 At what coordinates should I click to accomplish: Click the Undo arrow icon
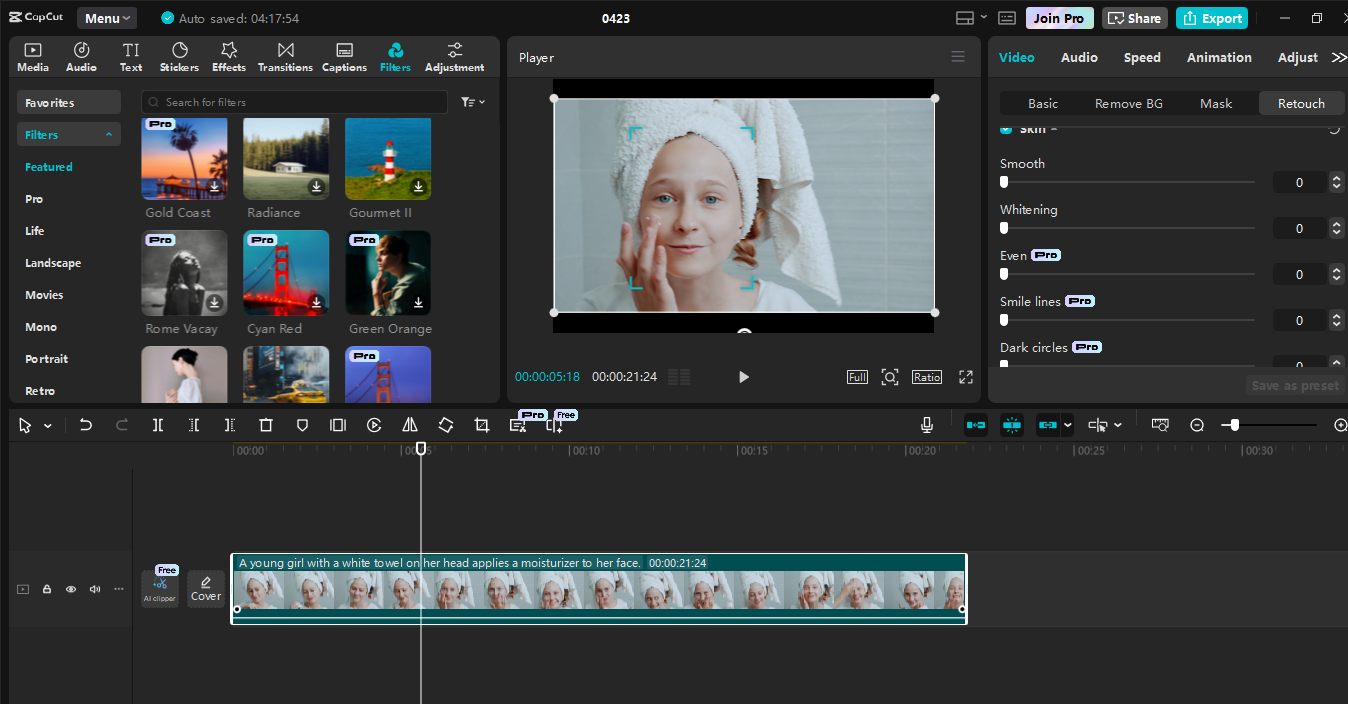click(85, 424)
